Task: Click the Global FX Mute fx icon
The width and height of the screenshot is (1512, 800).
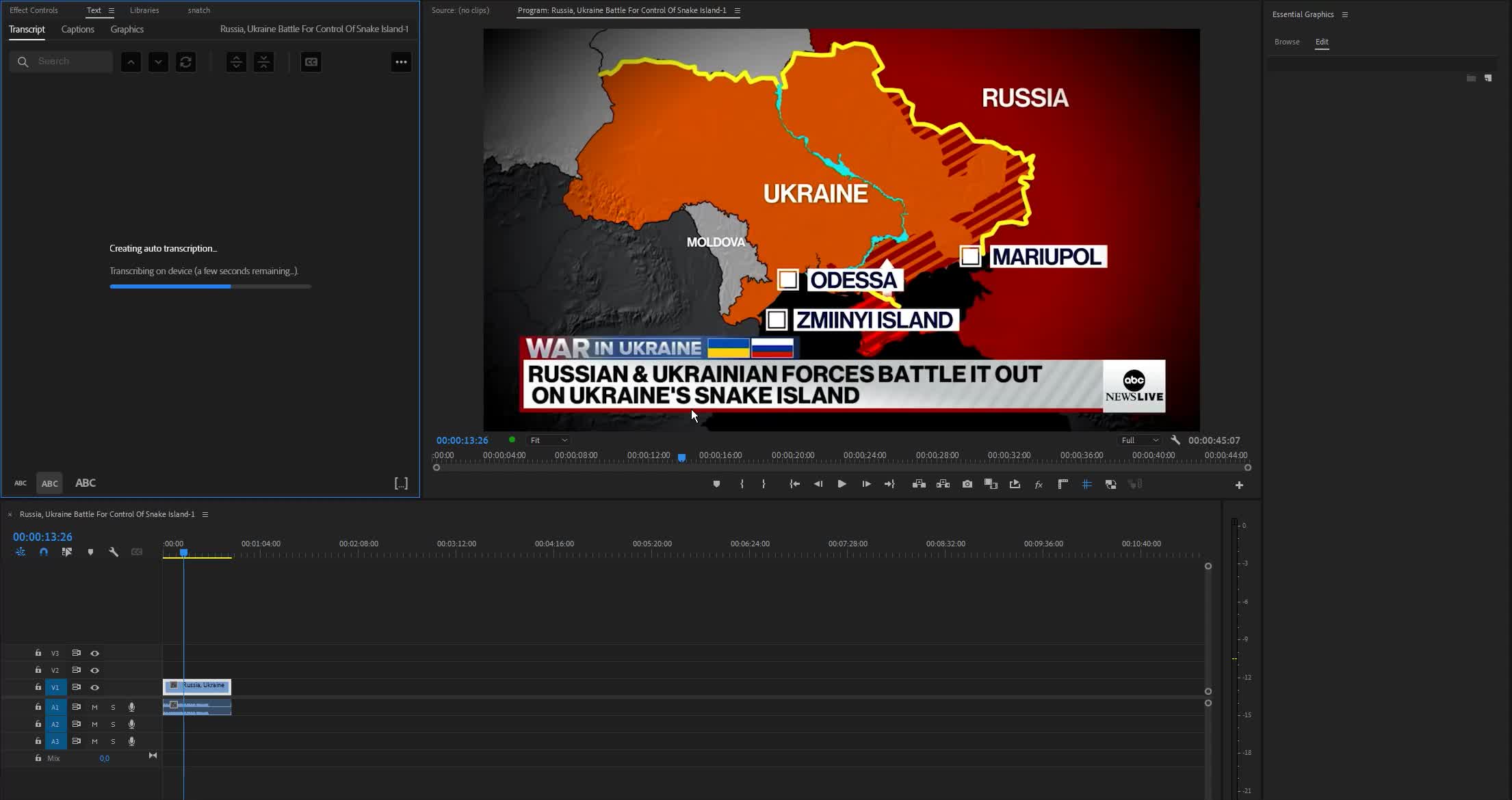Action: [1039, 483]
